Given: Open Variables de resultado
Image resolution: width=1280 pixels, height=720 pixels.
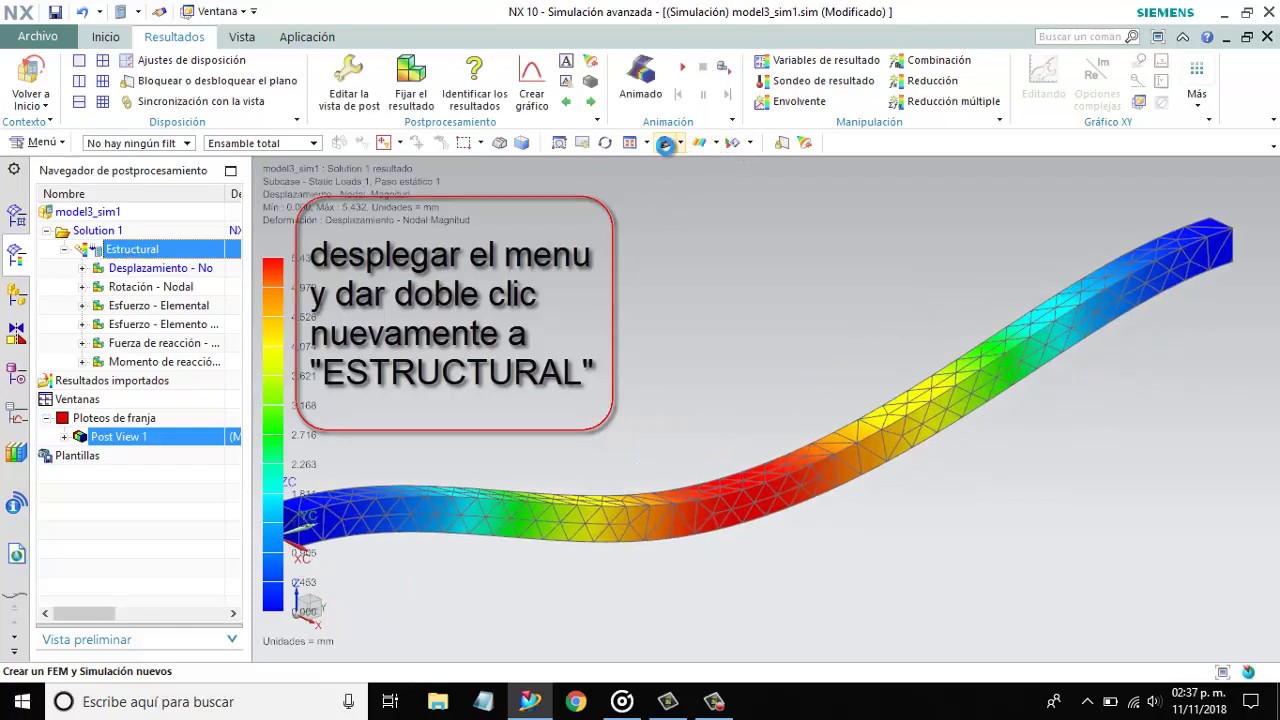Looking at the screenshot, I should (x=817, y=60).
